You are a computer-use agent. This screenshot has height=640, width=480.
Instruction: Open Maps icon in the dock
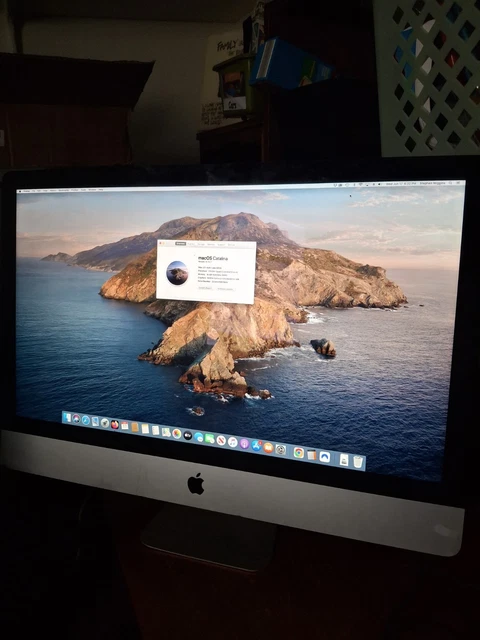click(166, 432)
